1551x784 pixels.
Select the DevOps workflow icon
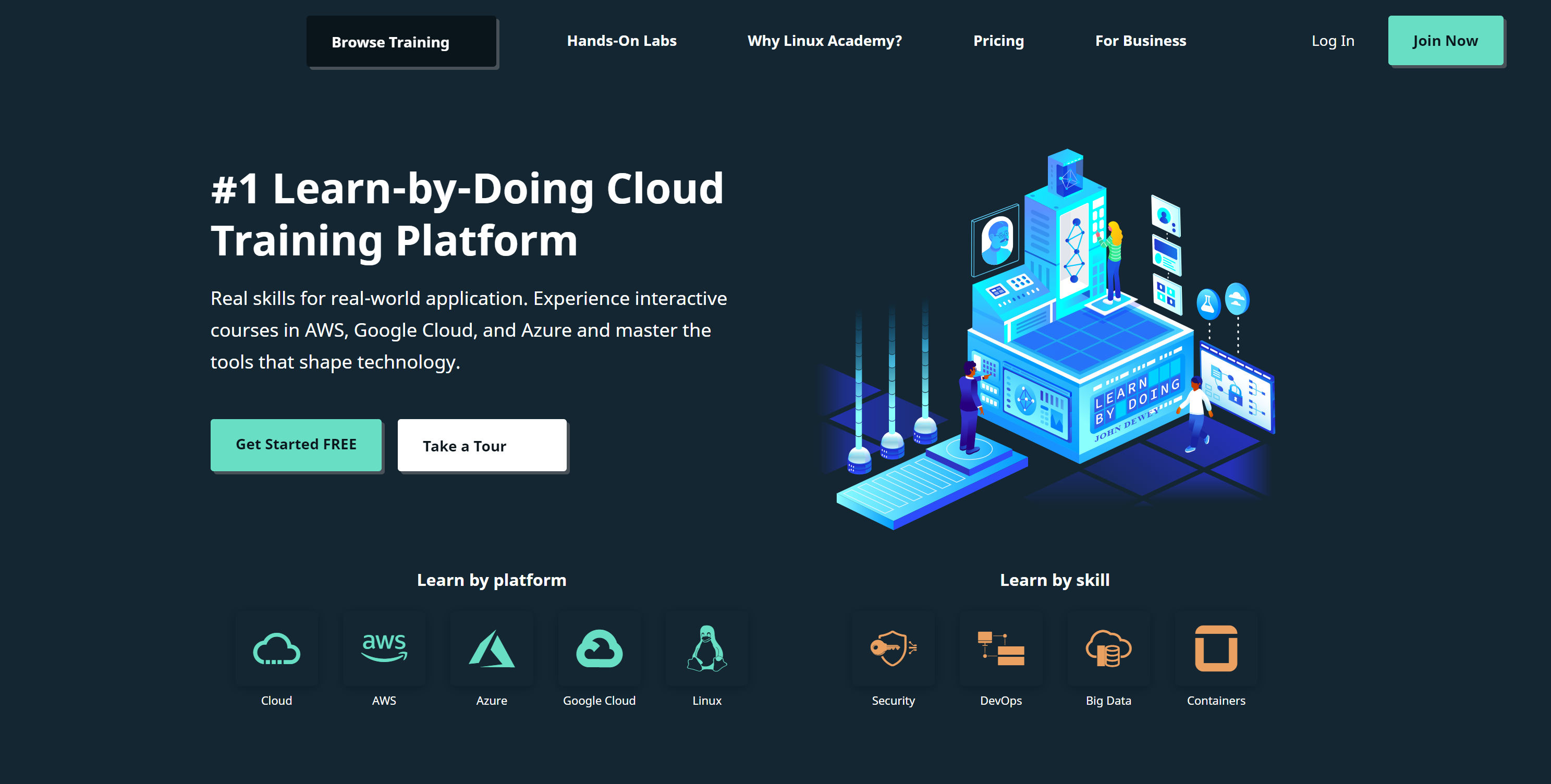click(x=1000, y=648)
